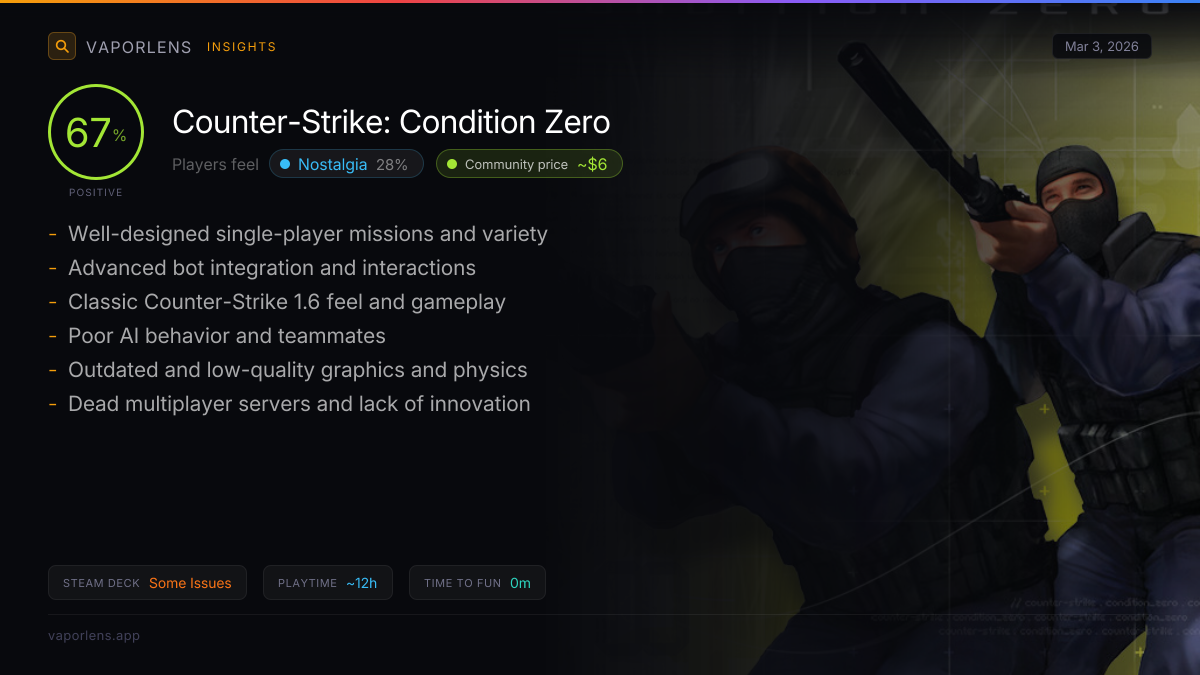Open the VAPORLENS brand name
The image size is (1200, 675).
tap(139, 47)
